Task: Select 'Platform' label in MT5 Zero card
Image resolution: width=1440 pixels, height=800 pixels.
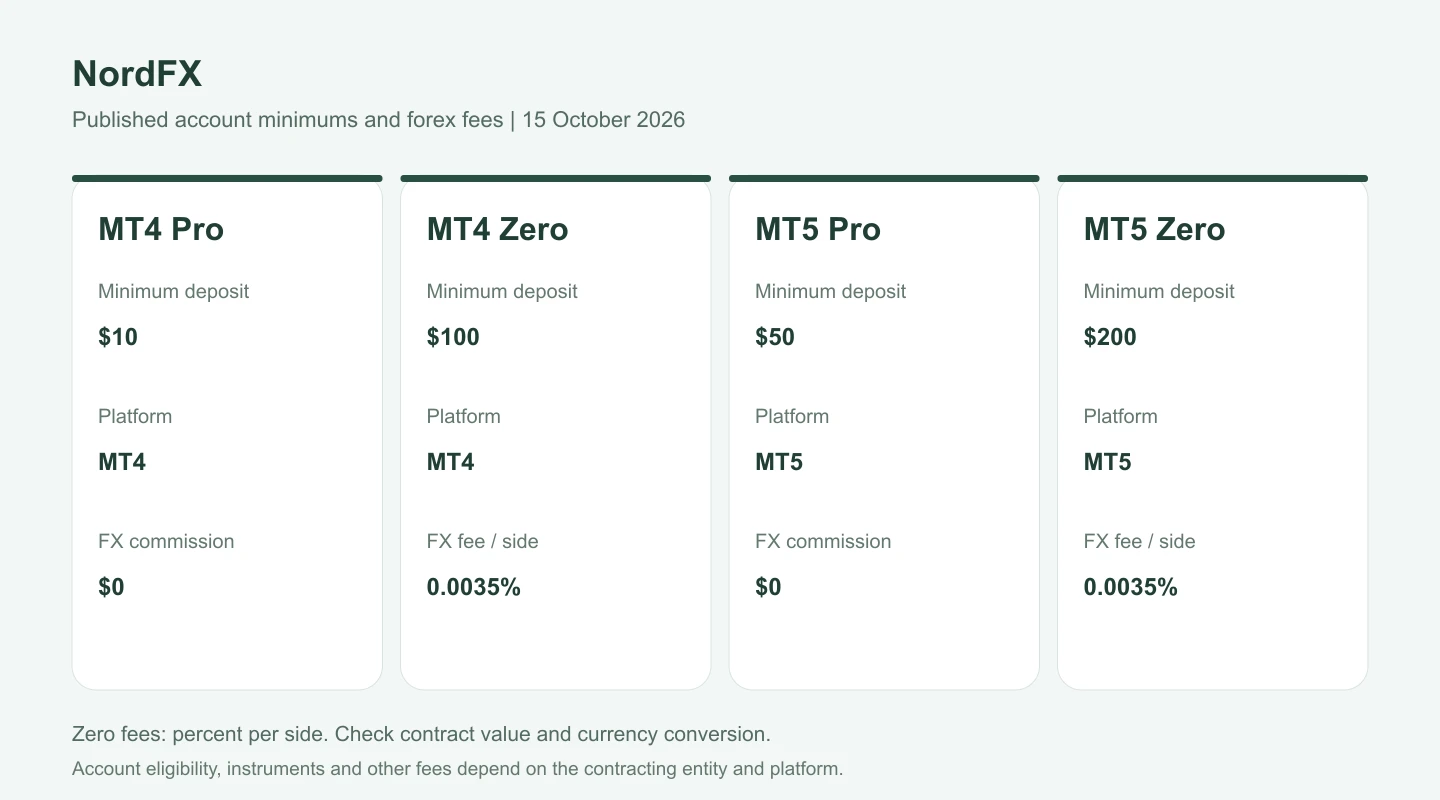Action: [1121, 417]
